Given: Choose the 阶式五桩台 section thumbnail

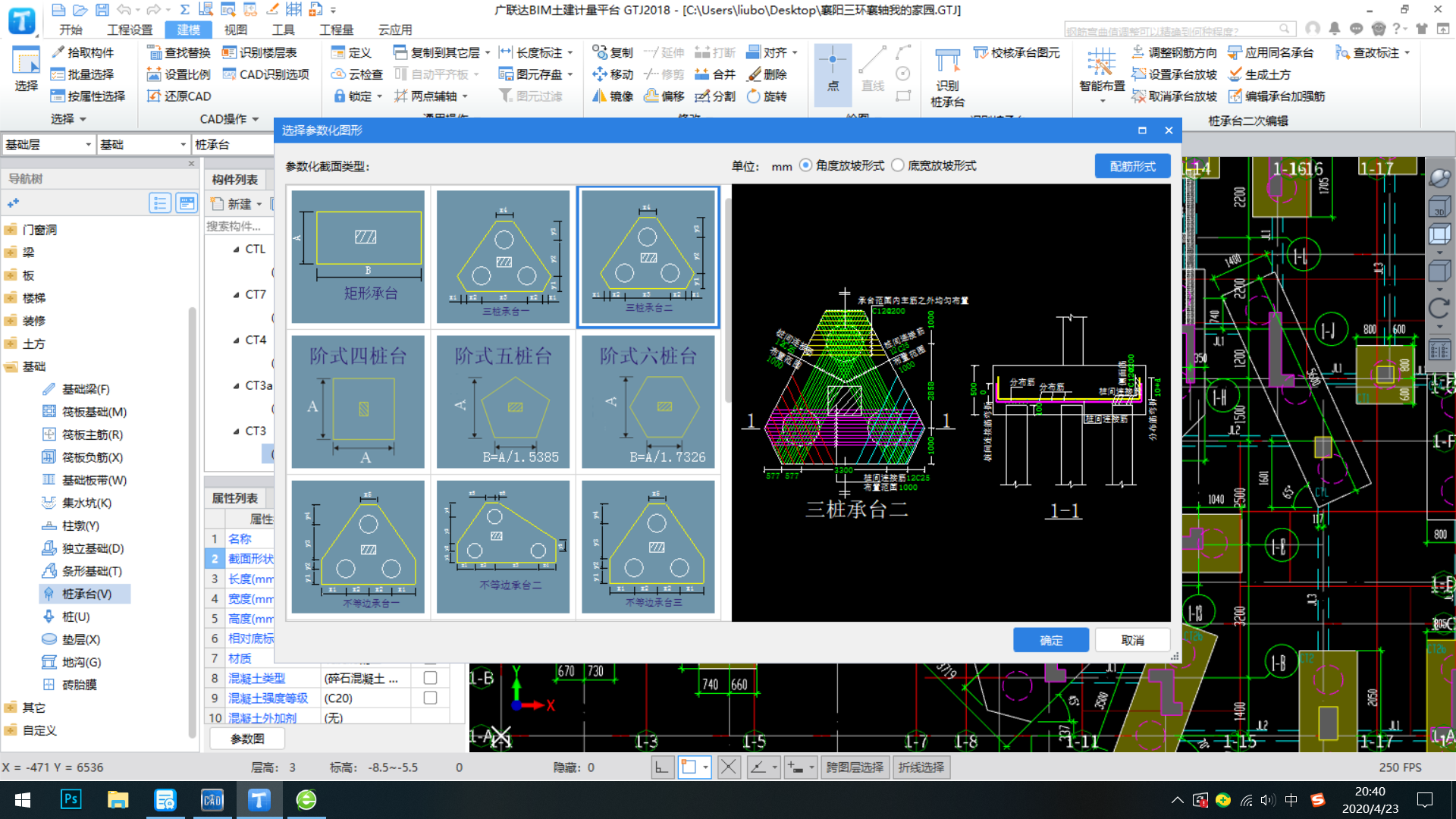Looking at the screenshot, I should 503,402.
